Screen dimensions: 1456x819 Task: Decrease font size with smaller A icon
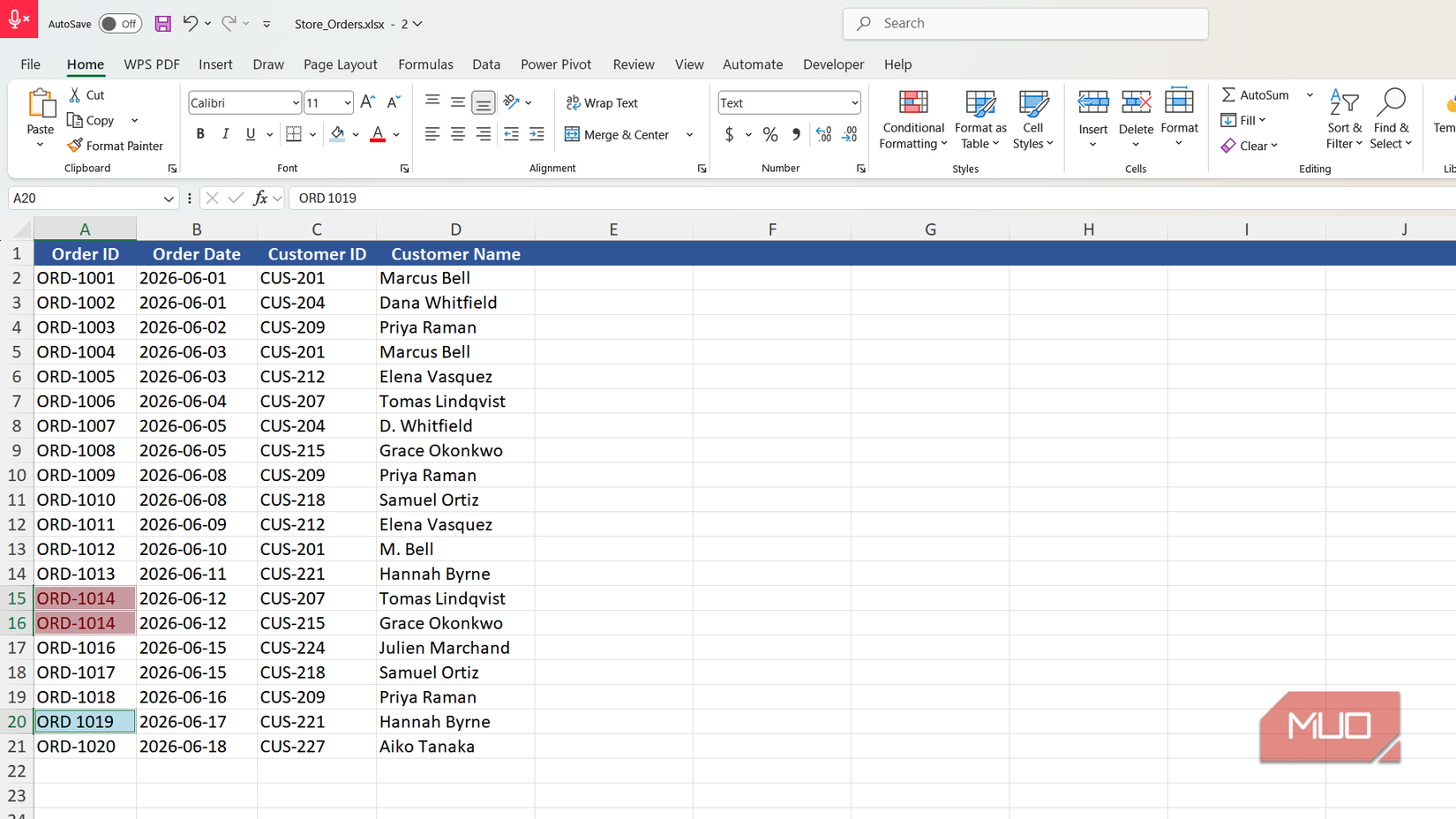(x=394, y=102)
